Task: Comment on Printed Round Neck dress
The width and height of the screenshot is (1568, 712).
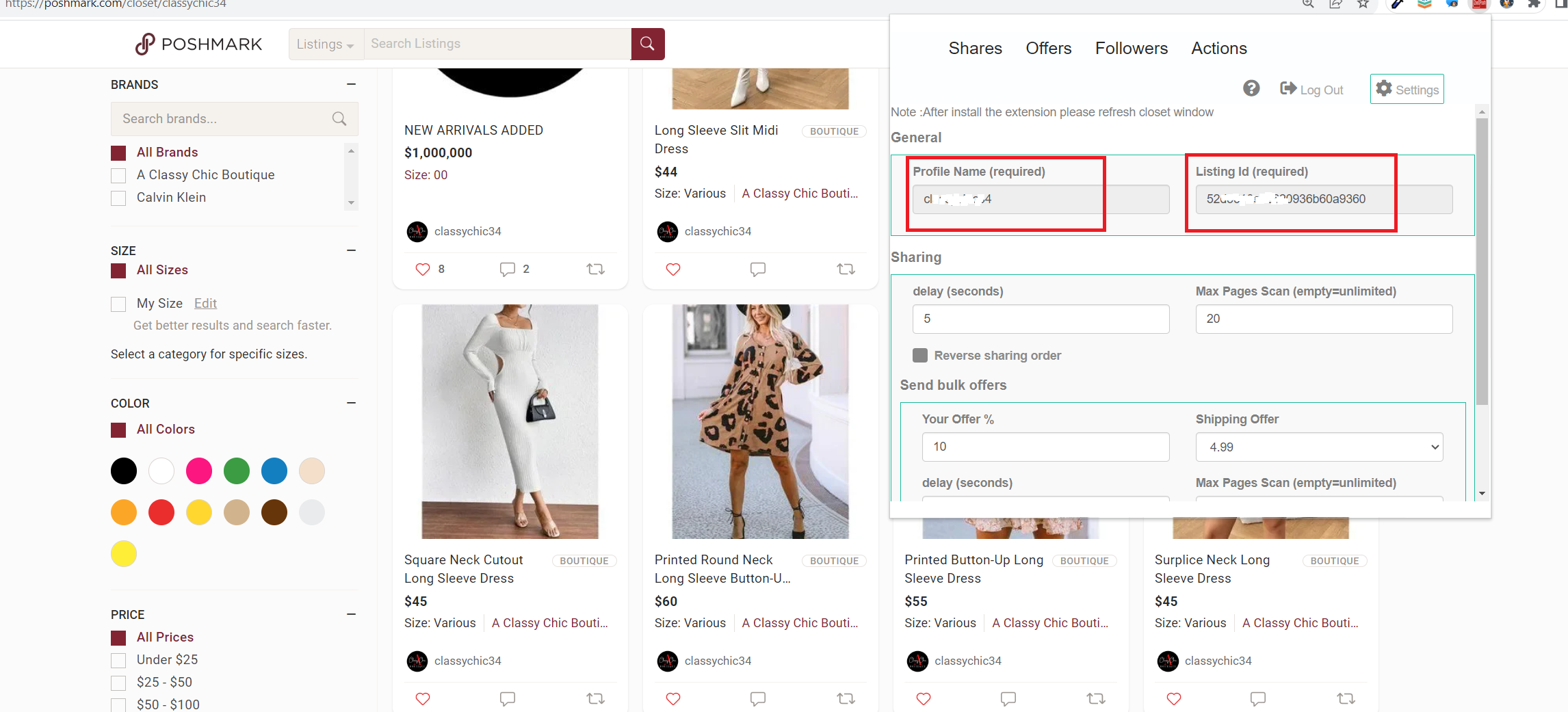Action: 757,699
